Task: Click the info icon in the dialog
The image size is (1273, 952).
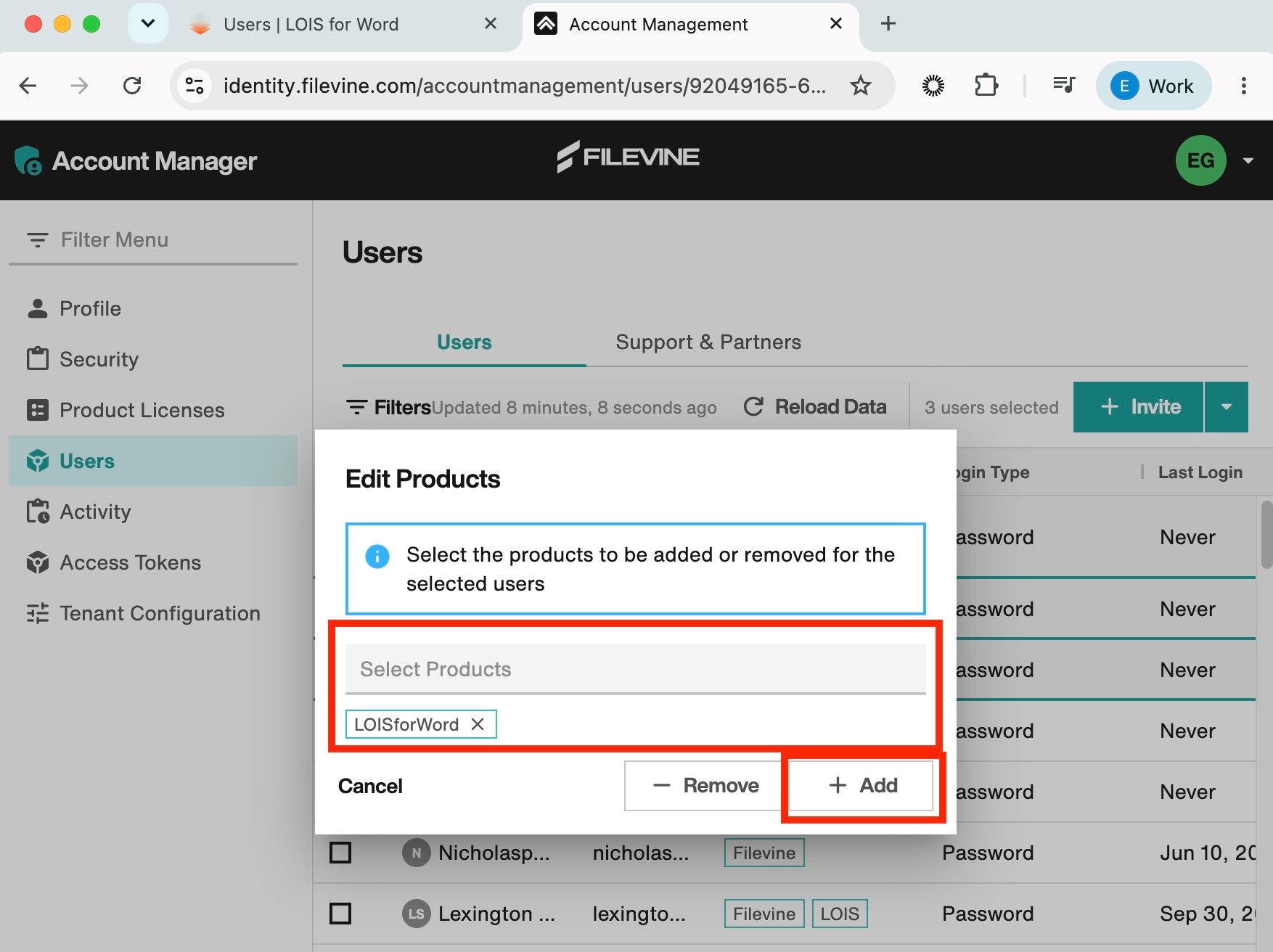Action: [377, 557]
